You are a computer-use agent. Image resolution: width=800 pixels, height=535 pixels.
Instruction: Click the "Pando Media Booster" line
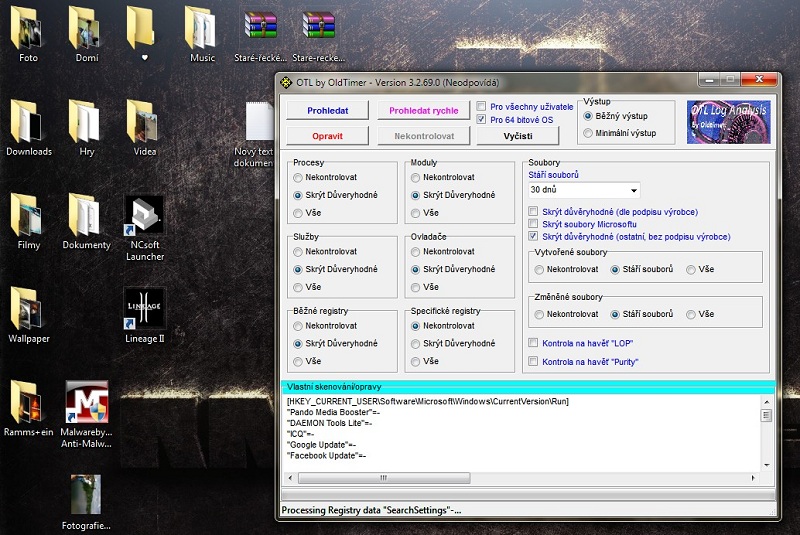click(x=333, y=412)
